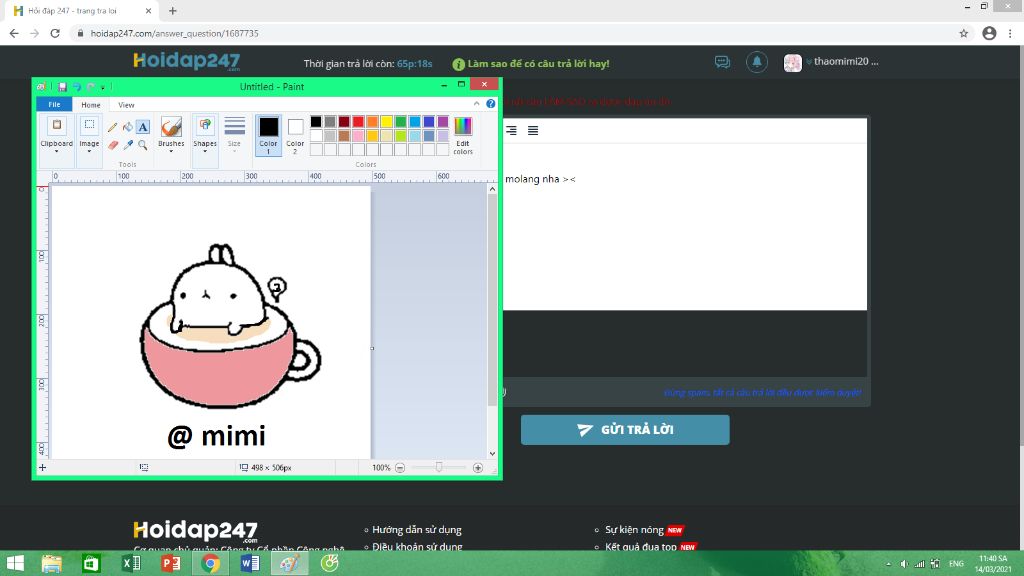Open the chat messages icon on Hoidap247

722,62
